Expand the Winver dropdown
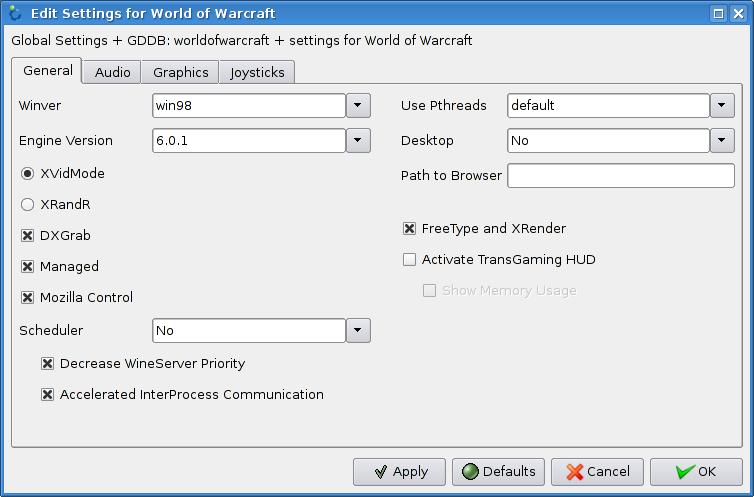Screen dimensions: 754x497 358,105
